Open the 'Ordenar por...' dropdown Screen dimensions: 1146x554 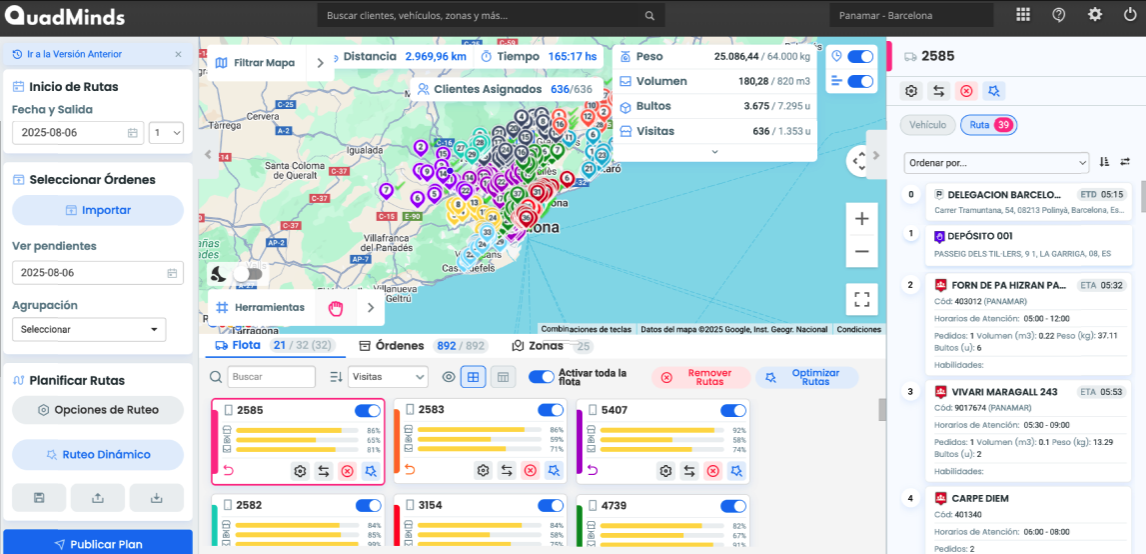click(997, 162)
